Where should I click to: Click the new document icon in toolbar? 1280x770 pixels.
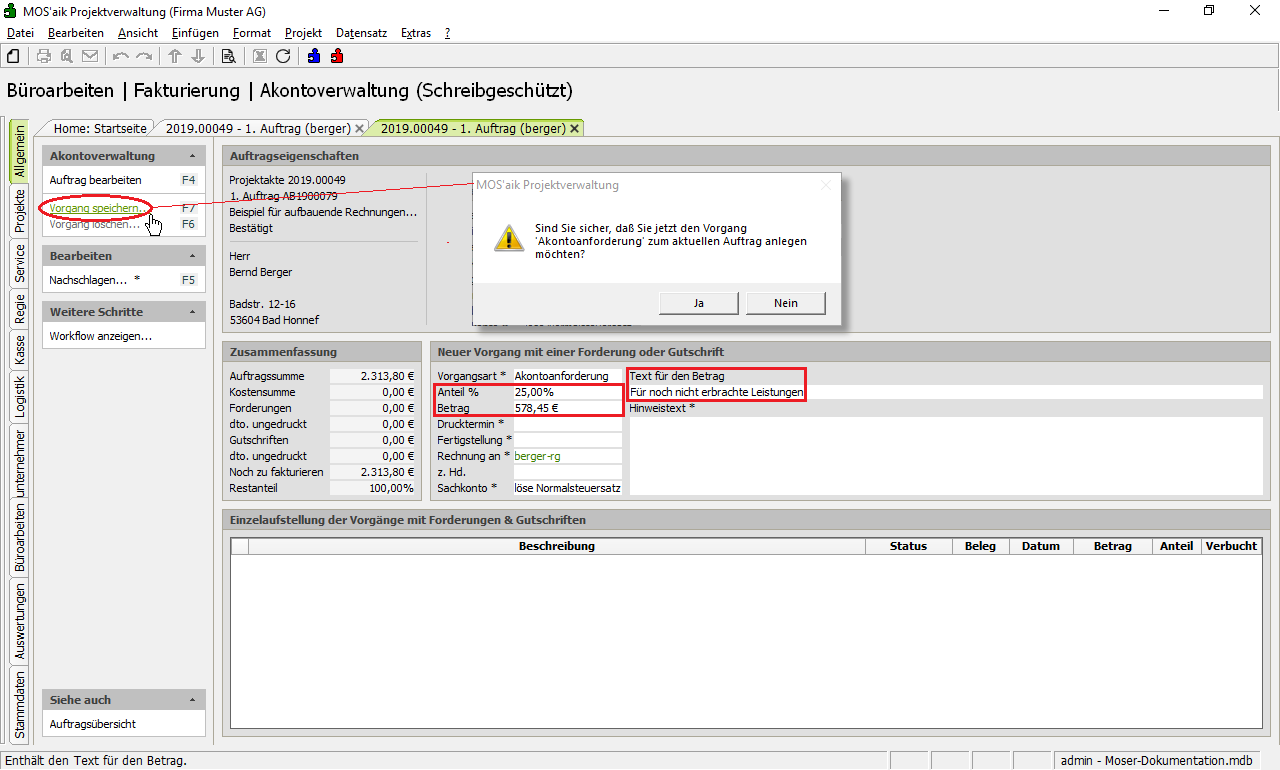pyautogui.click(x=13, y=56)
